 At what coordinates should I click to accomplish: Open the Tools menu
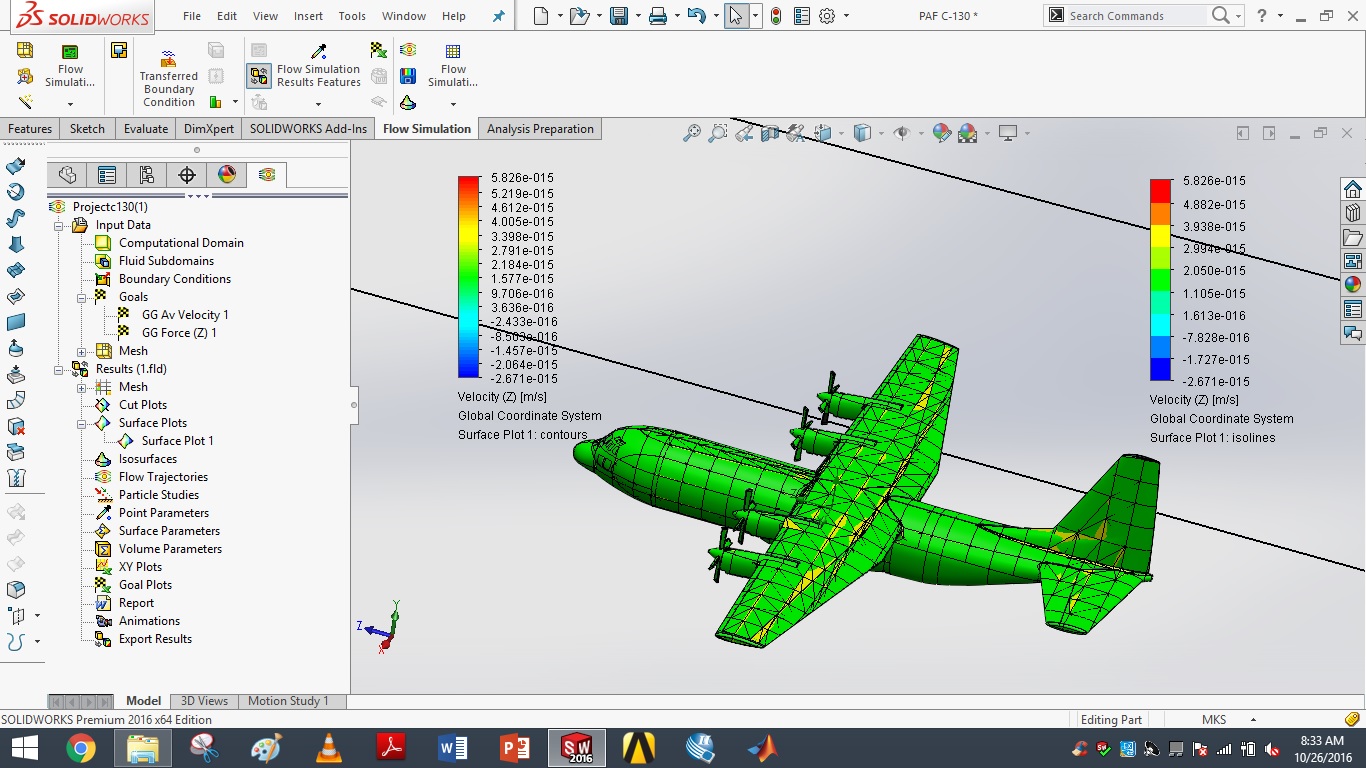point(352,16)
